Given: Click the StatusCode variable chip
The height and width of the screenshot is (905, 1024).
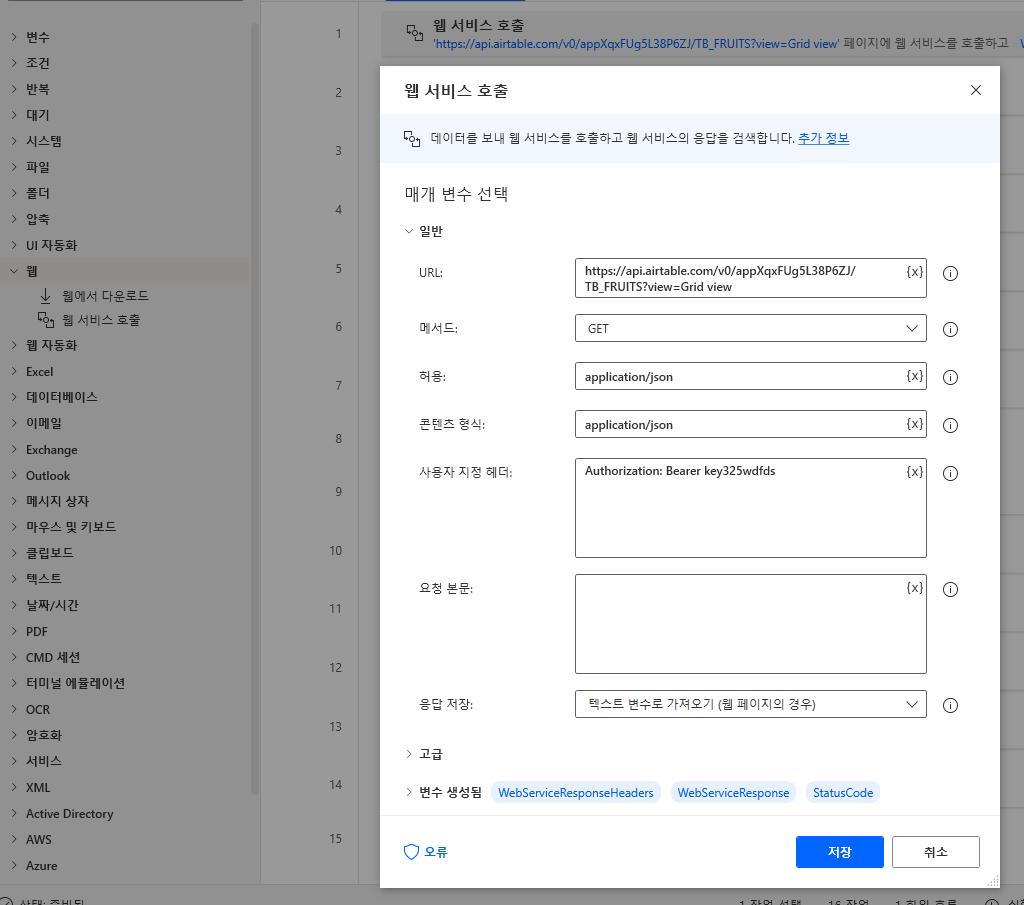Looking at the screenshot, I should pos(842,793).
